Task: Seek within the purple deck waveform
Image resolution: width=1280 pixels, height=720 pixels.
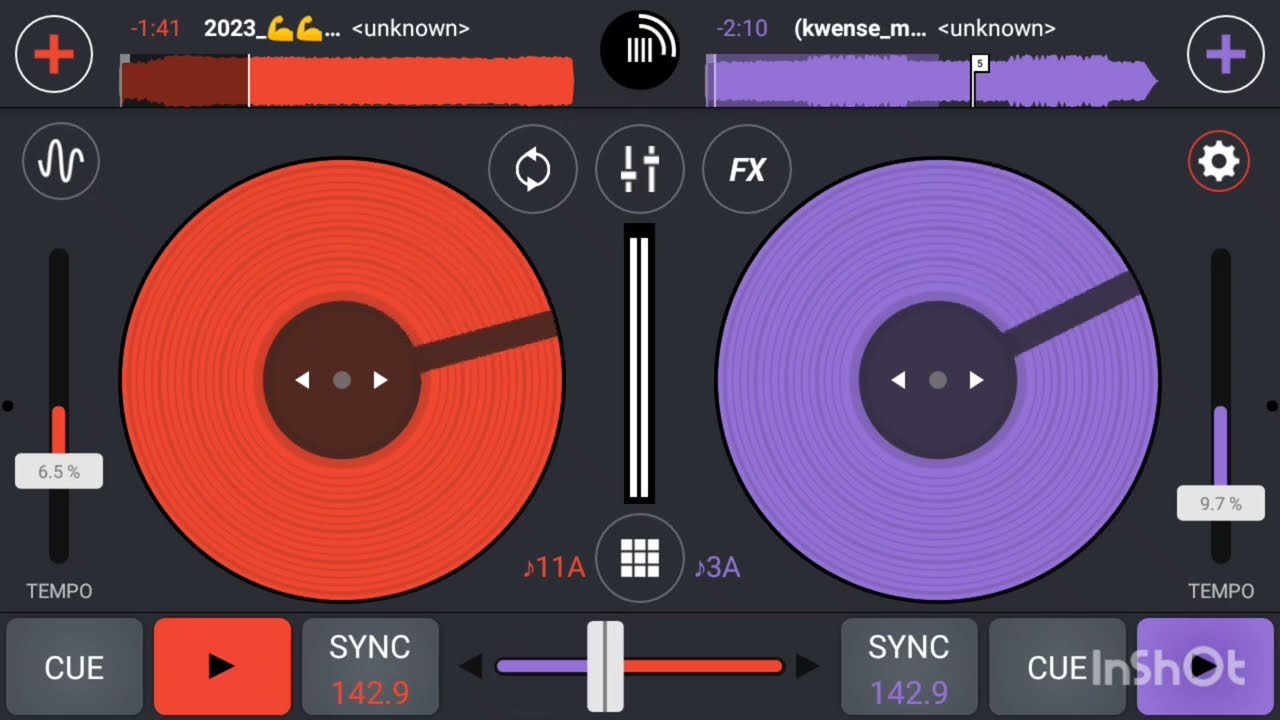Action: coord(932,81)
